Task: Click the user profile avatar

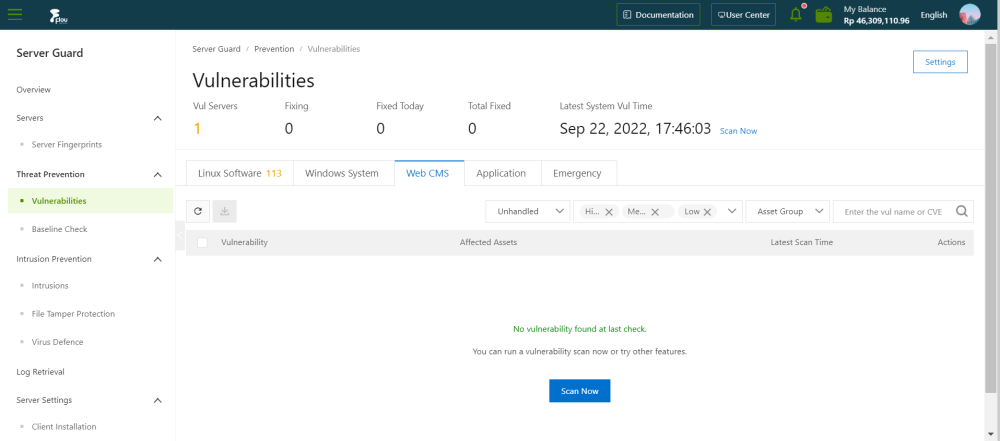Action: click(x=969, y=15)
